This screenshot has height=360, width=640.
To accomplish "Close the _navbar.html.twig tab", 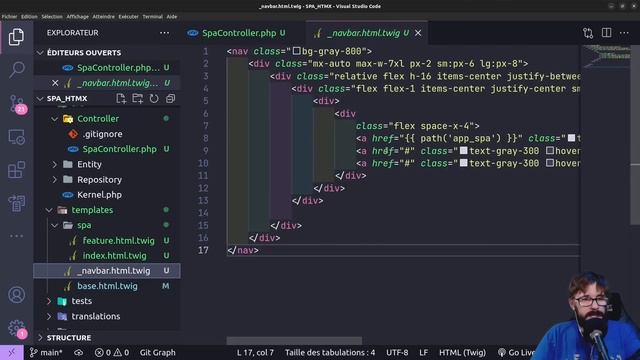I will click(x=418, y=33).
